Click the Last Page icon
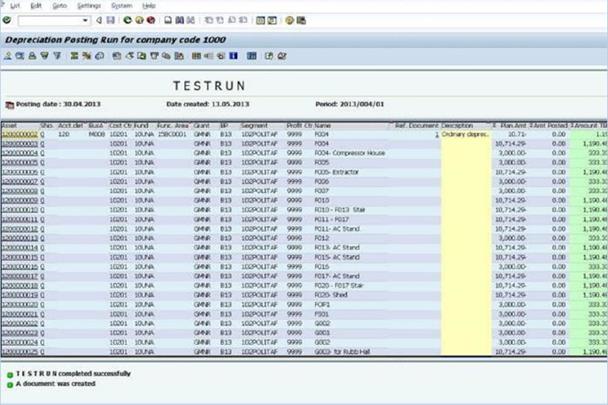This screenshot has width=608, height=405. 244,20
